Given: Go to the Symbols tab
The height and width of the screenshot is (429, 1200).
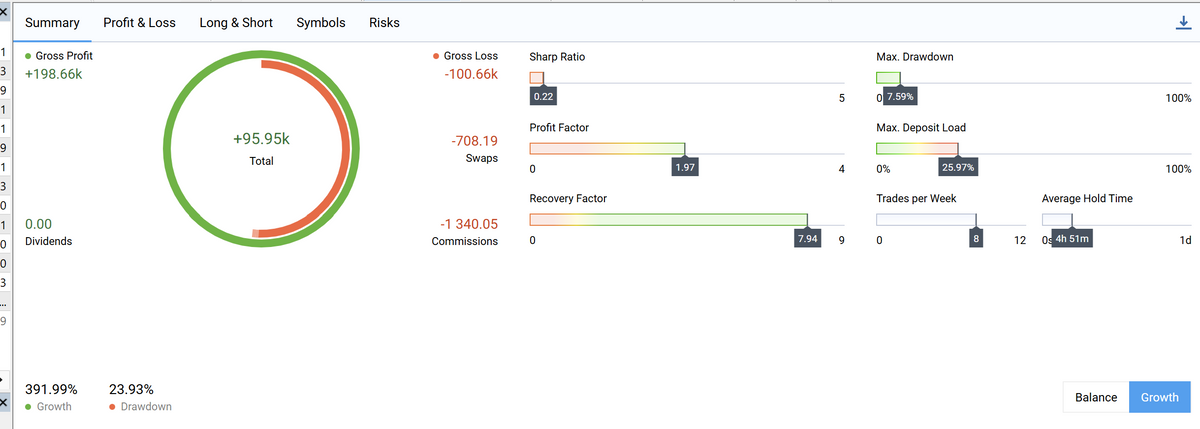Looking at the screenshot, I should [321, 23].
